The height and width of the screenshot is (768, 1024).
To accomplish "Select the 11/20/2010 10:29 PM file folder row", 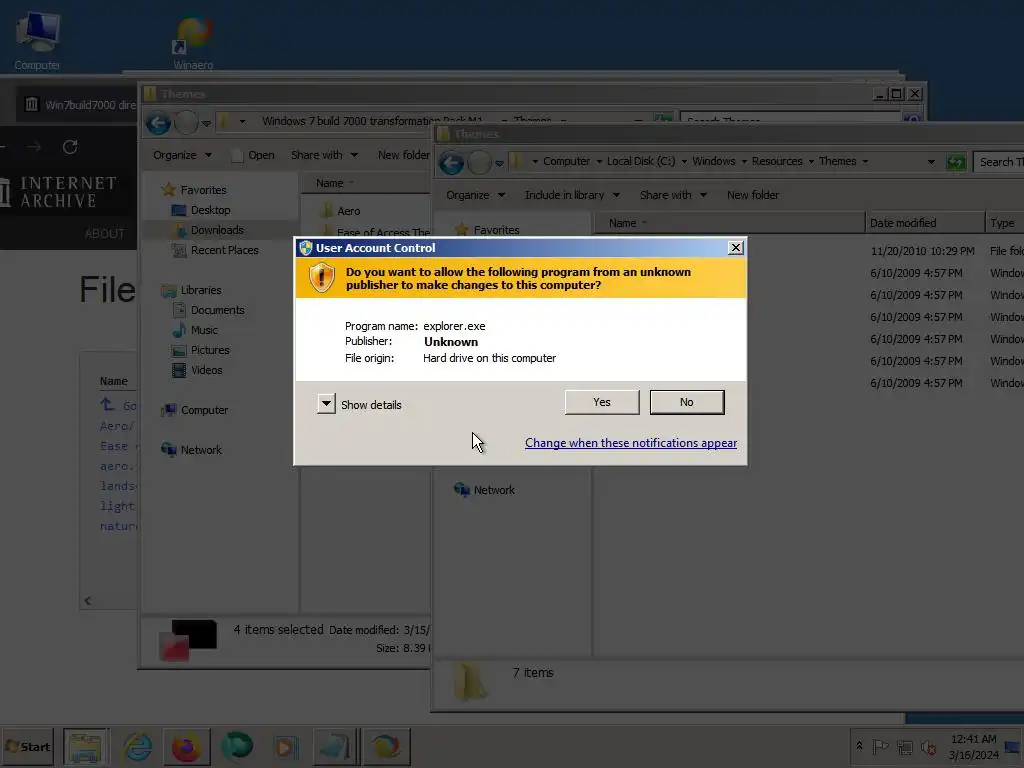I will click(x=810, y=251).
